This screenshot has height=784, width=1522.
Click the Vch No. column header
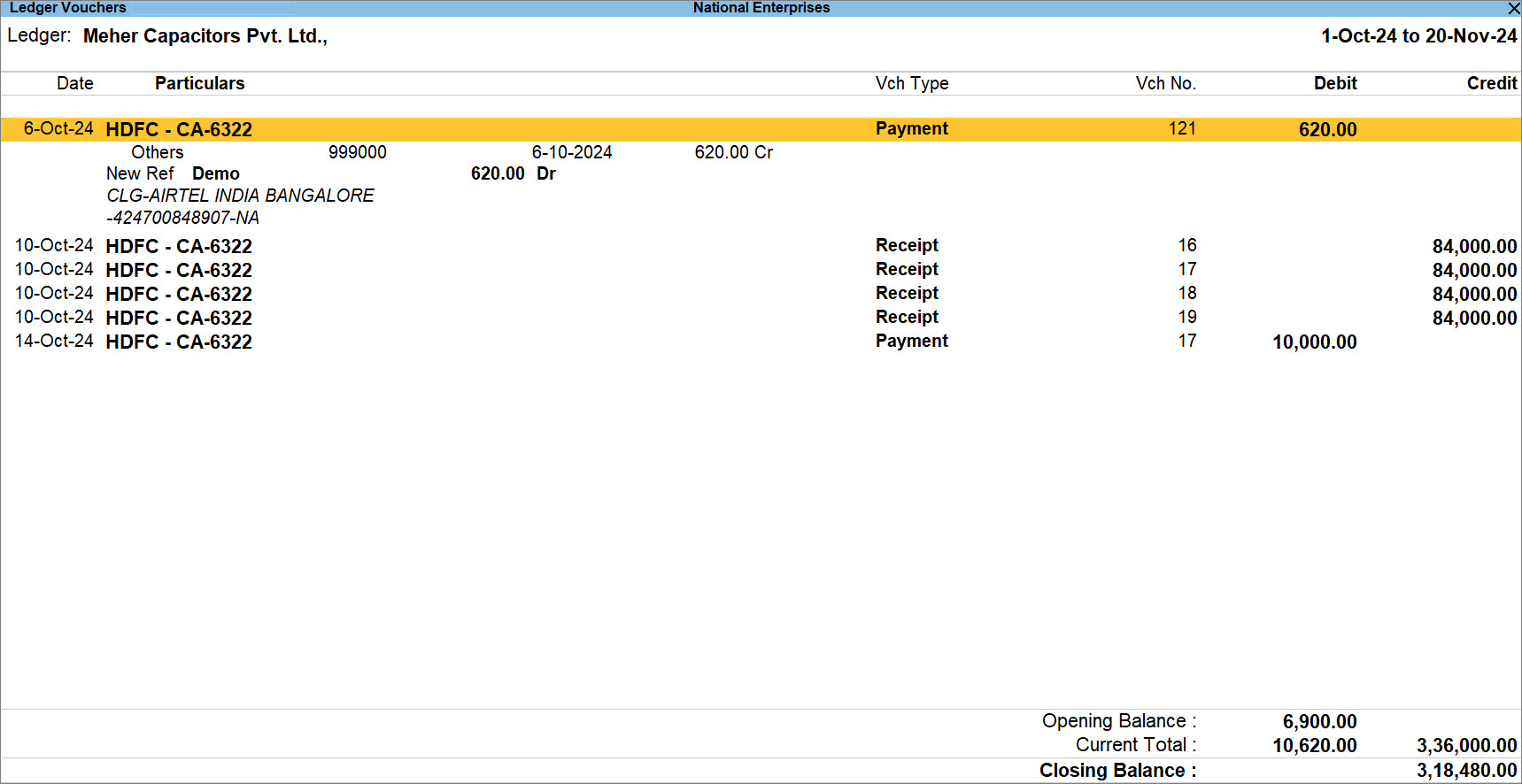pyautogui.click(x=1165, y=83)
